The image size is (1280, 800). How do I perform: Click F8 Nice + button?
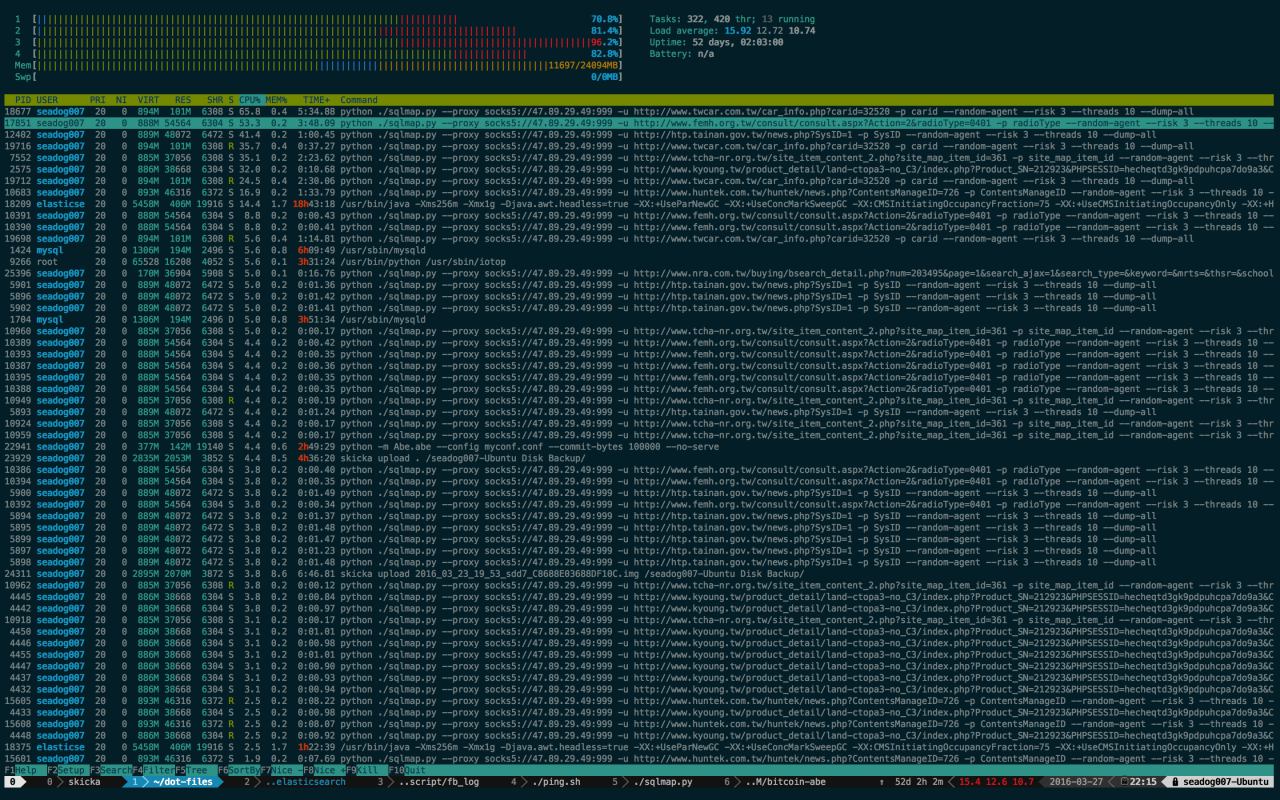tap(325, 770)
